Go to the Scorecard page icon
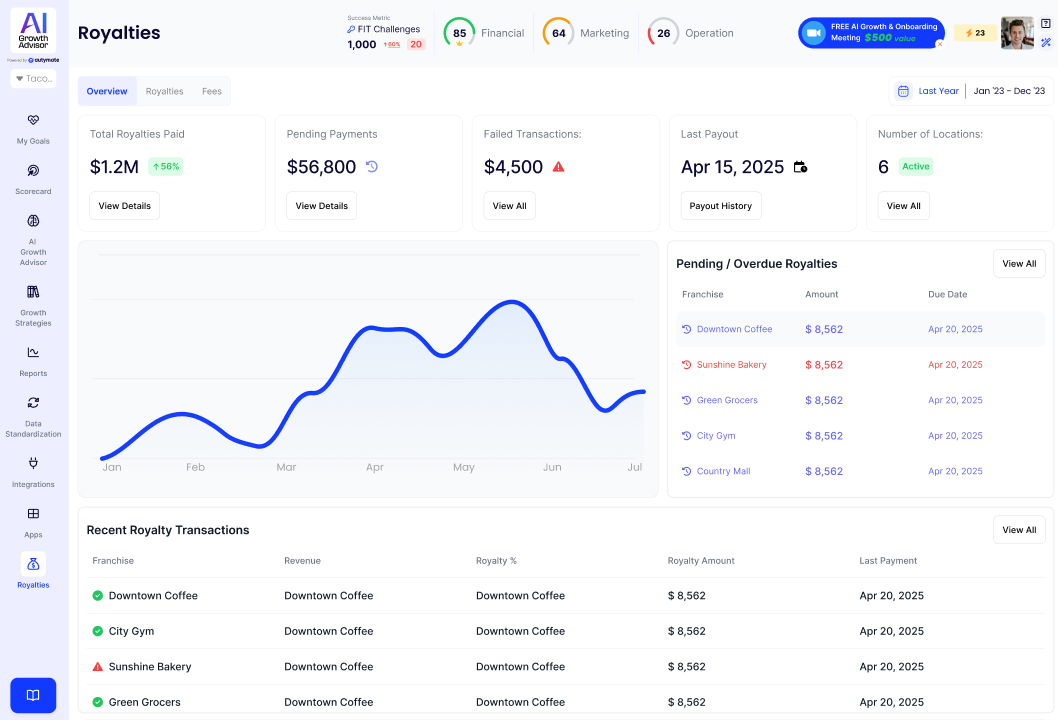Screen dimensions: 1058x720 (x=33, y=171)
